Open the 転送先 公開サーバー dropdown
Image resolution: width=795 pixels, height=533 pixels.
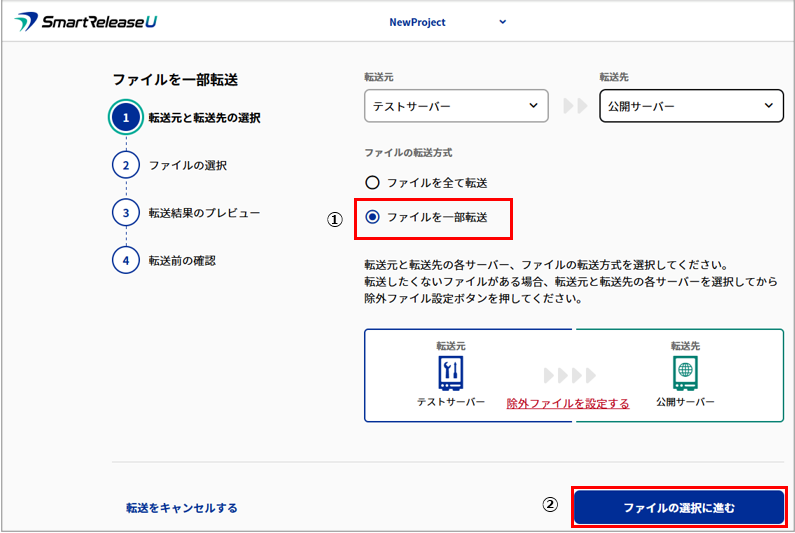coord(691,106)
